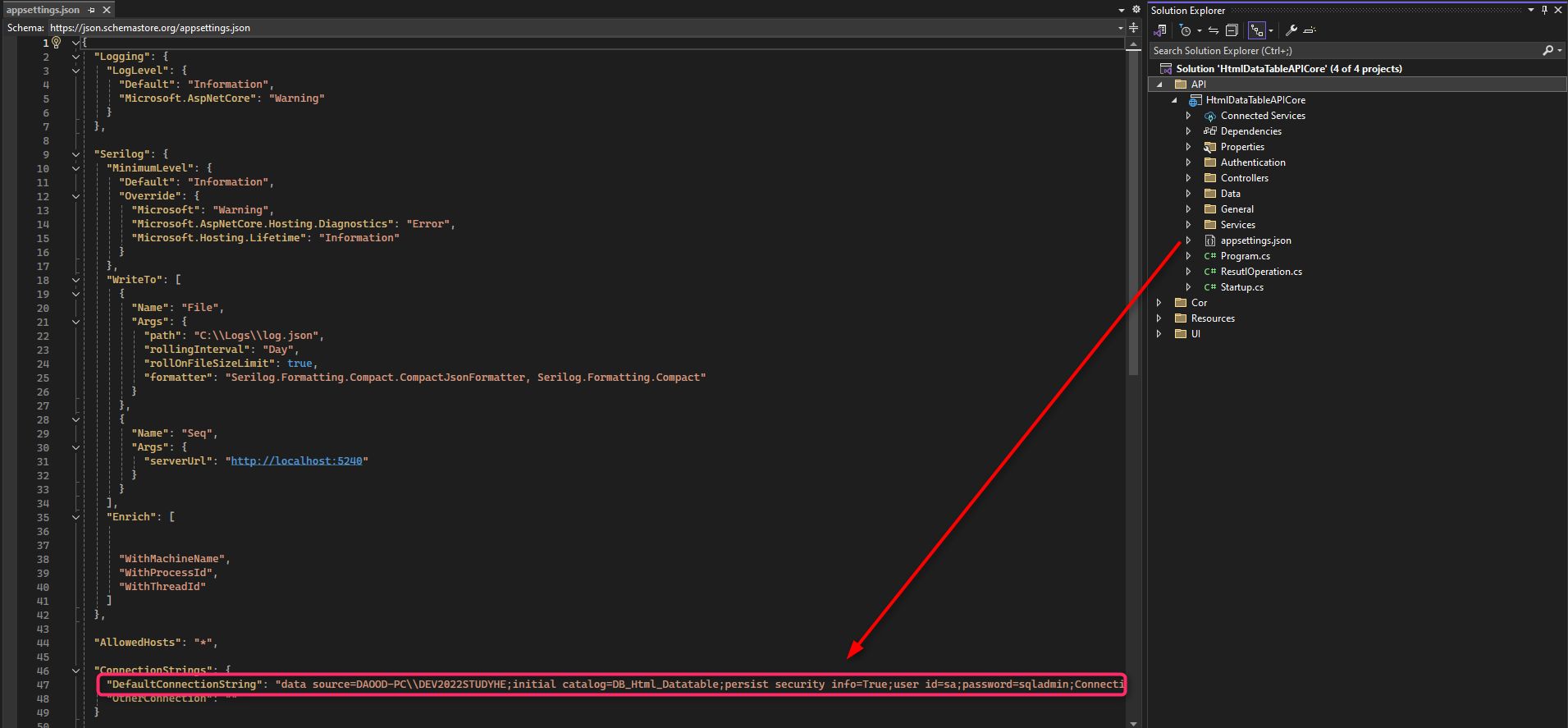Click the "DefaultConnectionString" key text
Image resolution: width=1568 pixels, height=728 pixels.
[185, 685]
